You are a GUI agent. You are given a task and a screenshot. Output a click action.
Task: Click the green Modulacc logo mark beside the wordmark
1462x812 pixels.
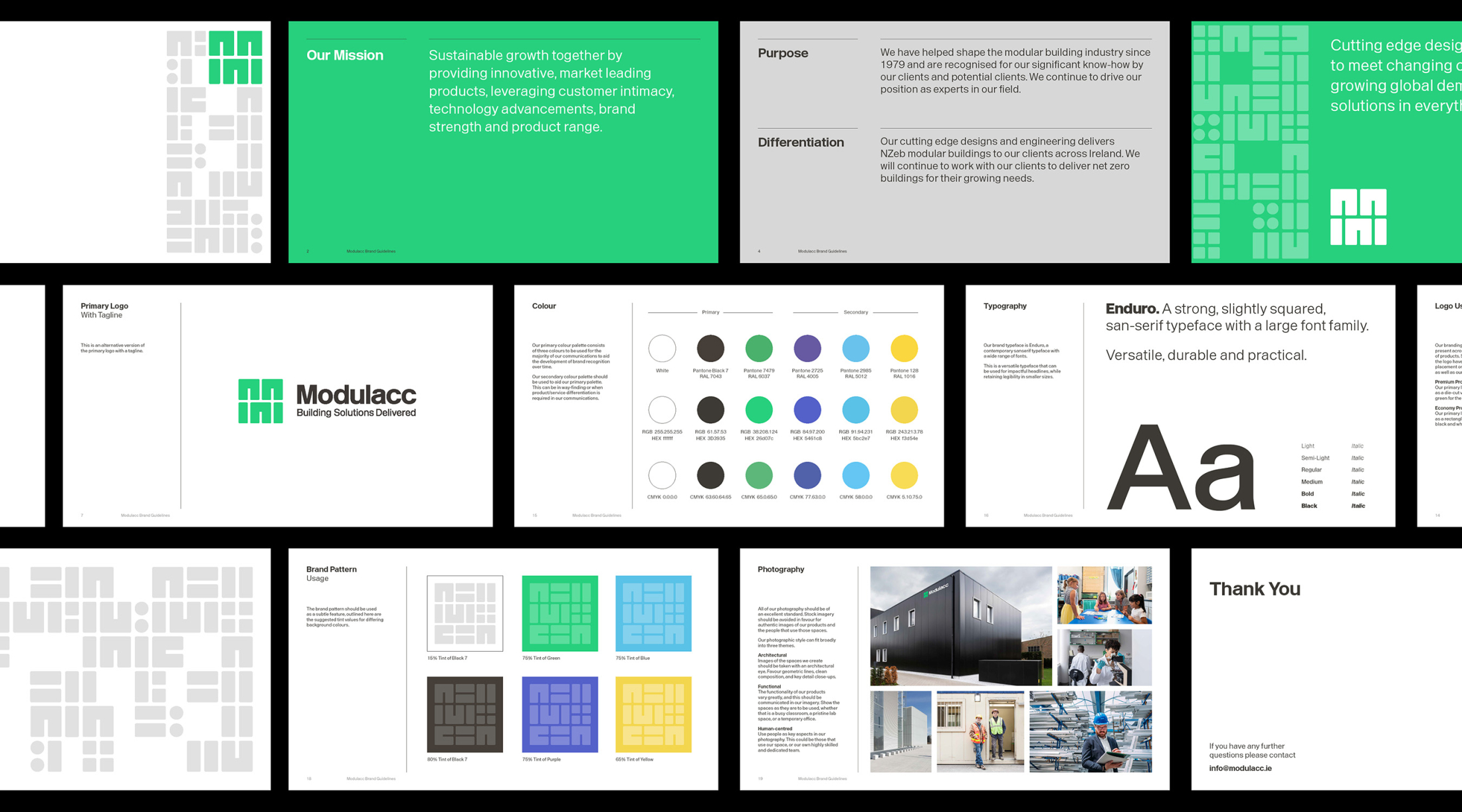point(261,401)
